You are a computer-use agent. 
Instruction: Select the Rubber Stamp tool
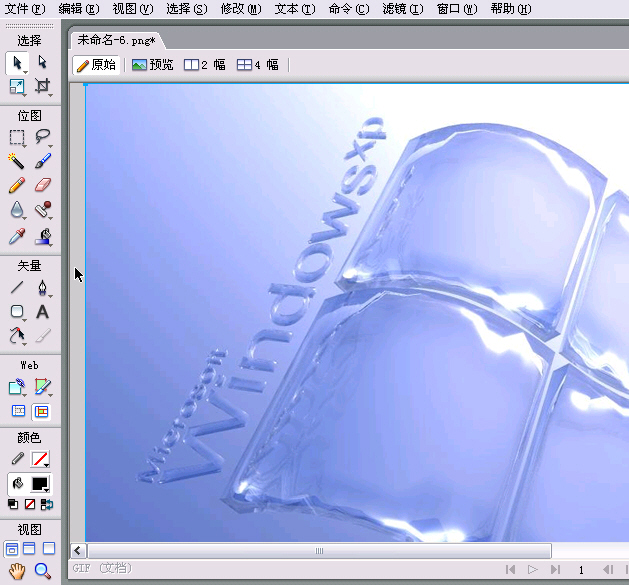(42, 210)
